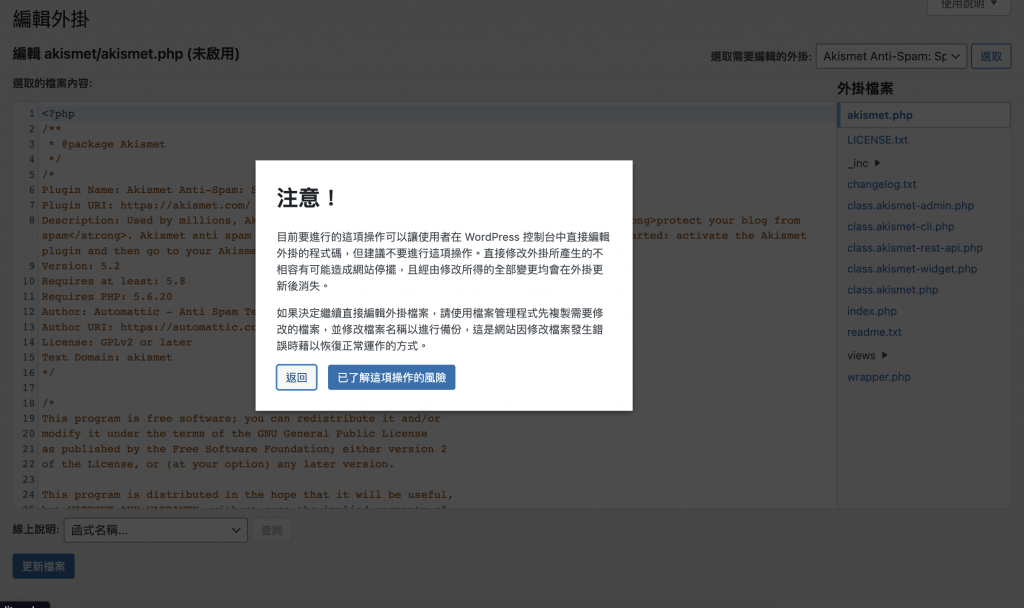Screen dimensions: 1024x608
Task: Open class.akismet.php file
Action: pyautogui.click(x=892, y=290)
